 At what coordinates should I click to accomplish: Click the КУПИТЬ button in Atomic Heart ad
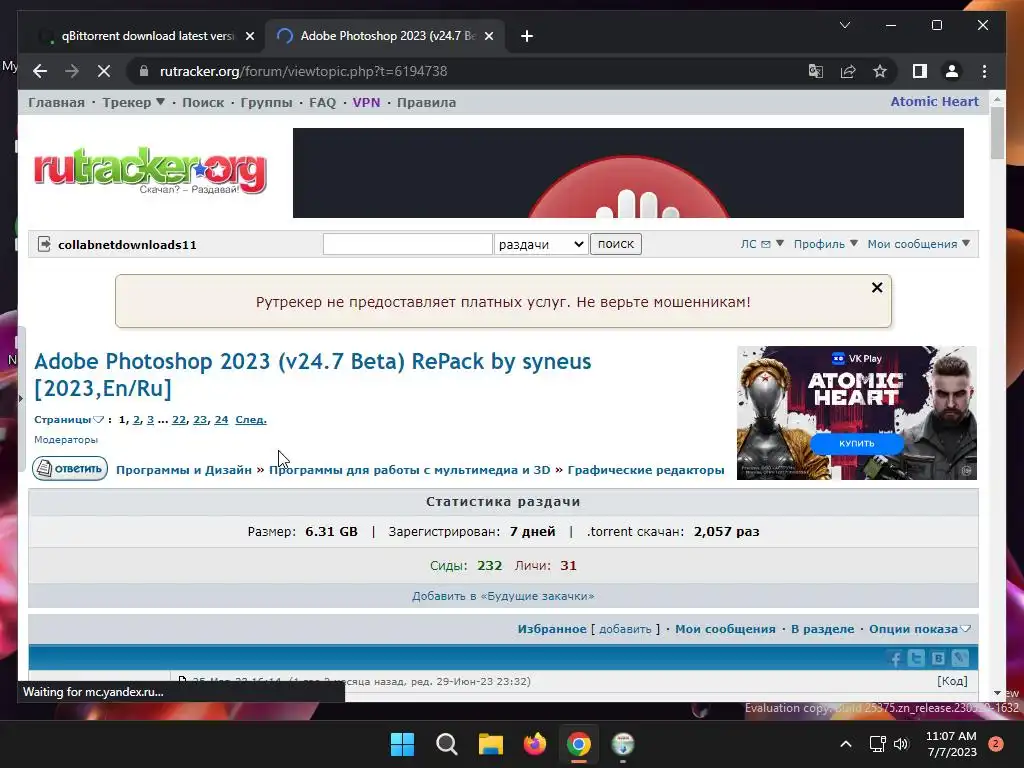tap(856, 443)
